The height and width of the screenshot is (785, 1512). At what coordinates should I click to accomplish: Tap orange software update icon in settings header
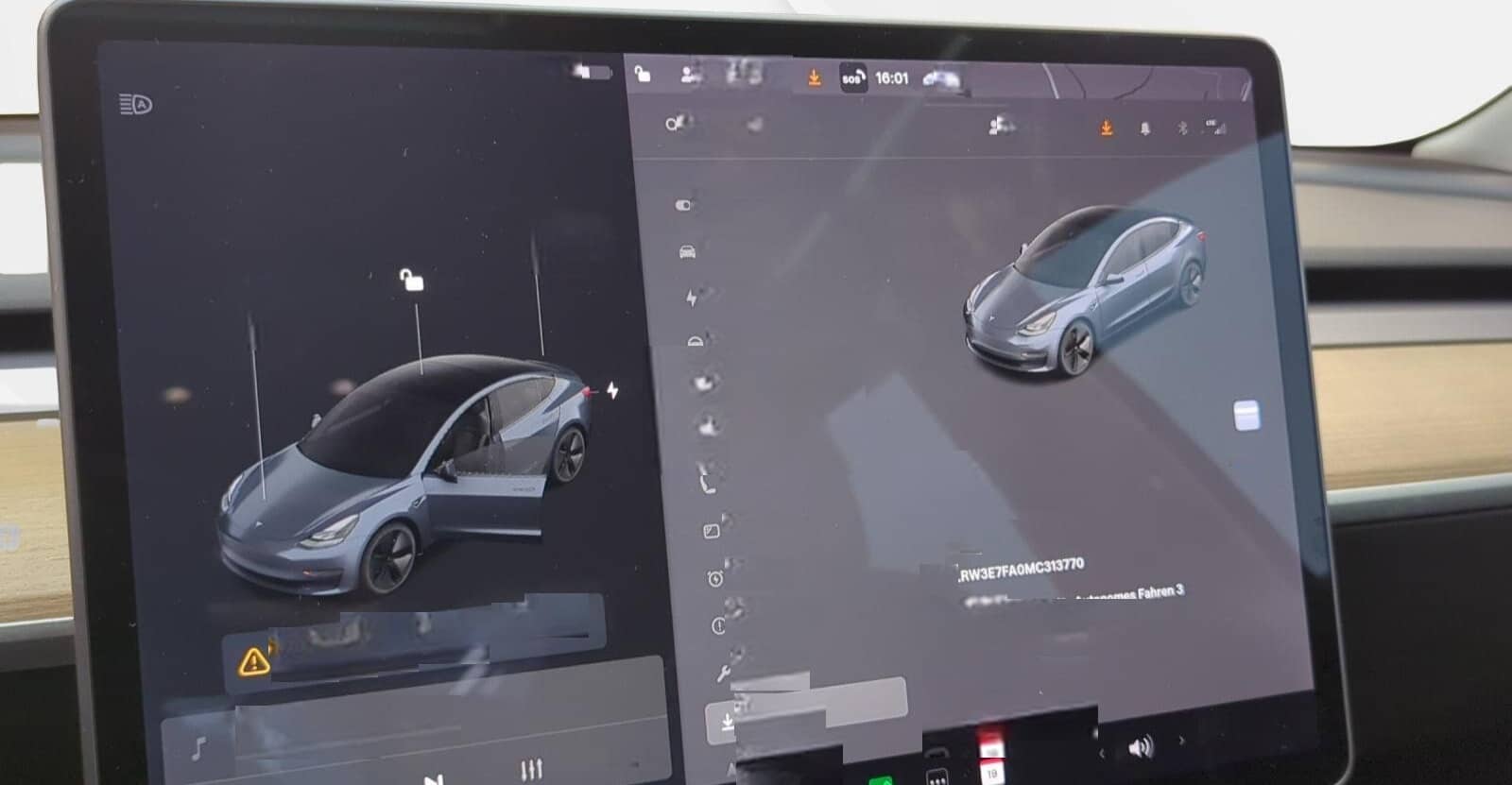[1106, 127]
